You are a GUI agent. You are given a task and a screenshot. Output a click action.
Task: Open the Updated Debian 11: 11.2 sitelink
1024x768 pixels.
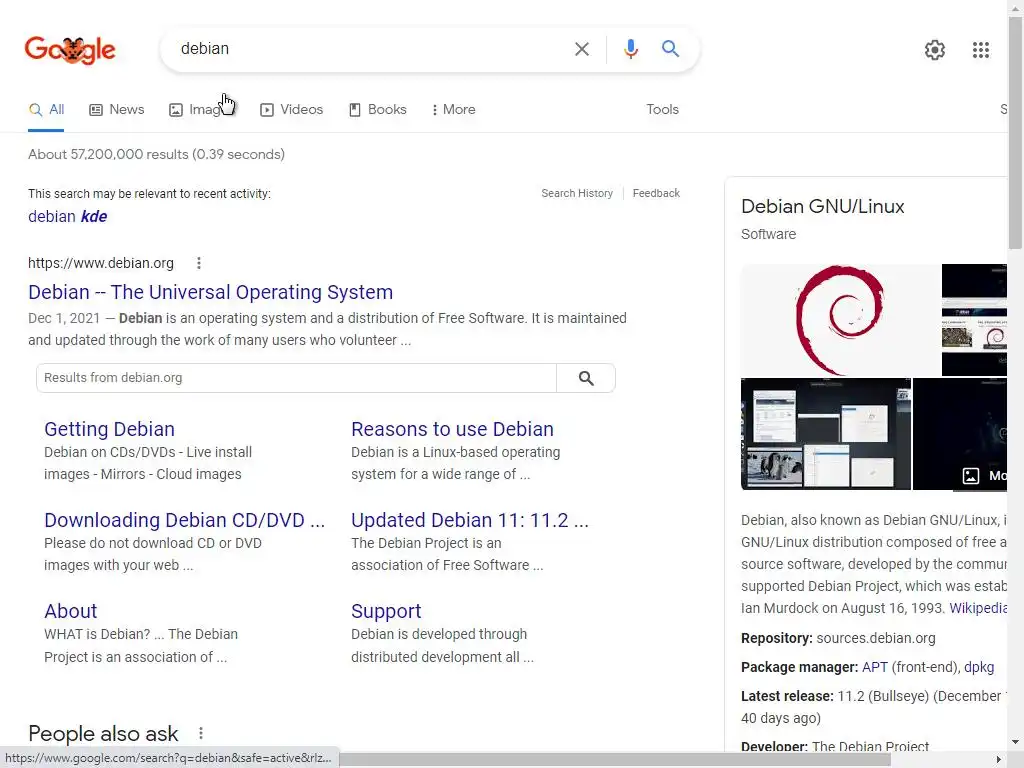470,520
